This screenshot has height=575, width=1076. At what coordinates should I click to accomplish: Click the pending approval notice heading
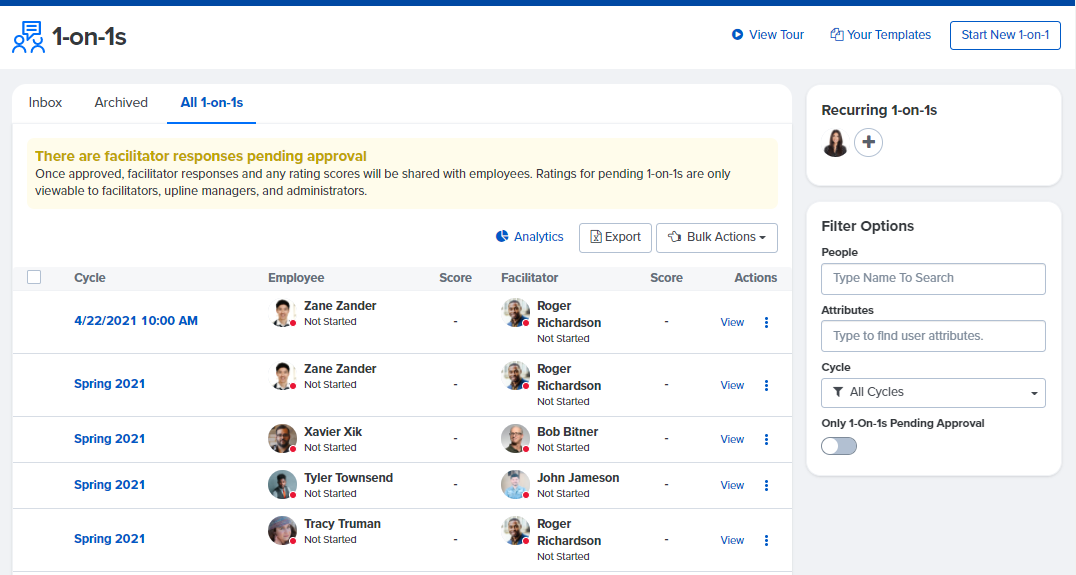tap(201, 156)
